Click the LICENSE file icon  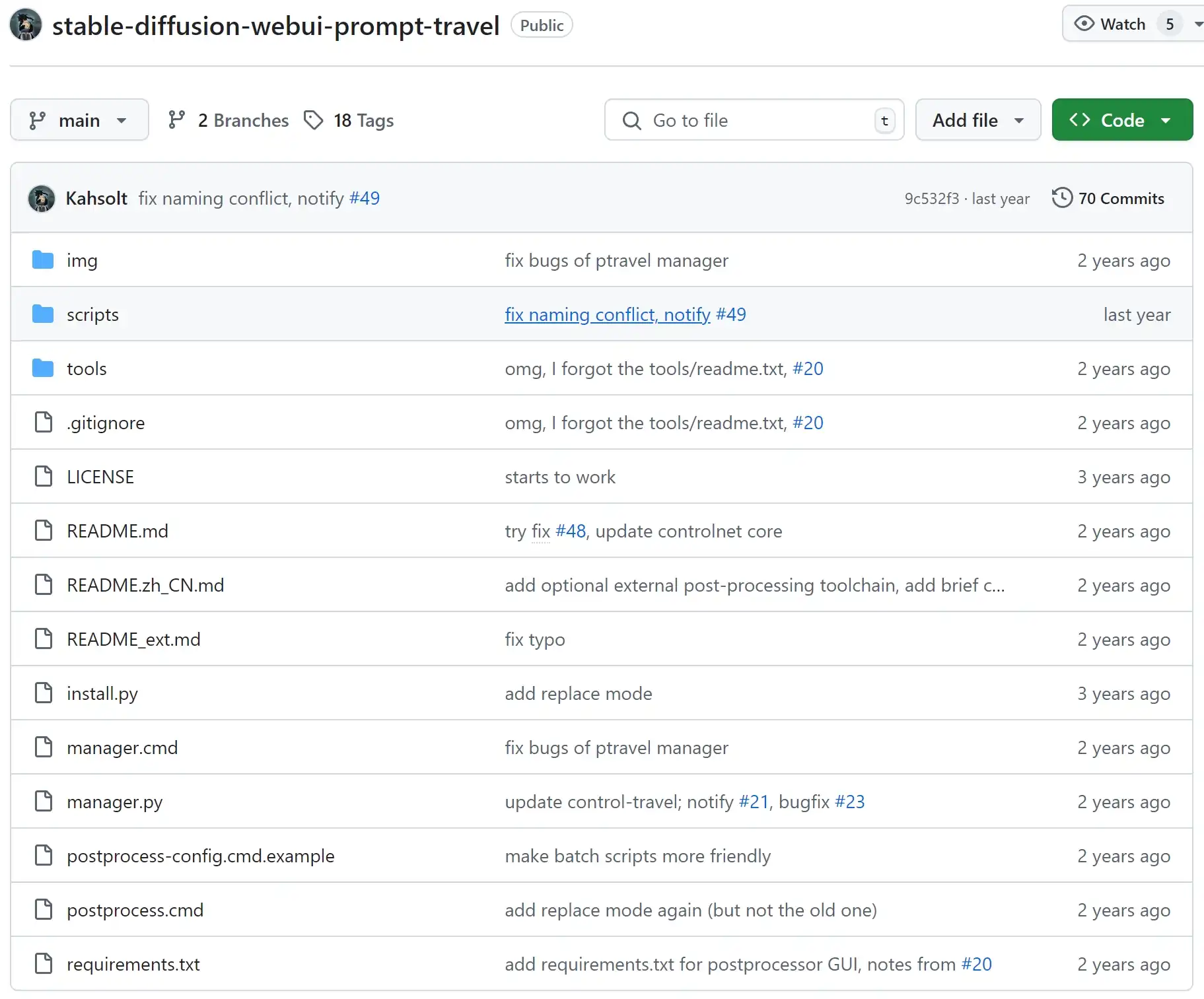(44, 477)
